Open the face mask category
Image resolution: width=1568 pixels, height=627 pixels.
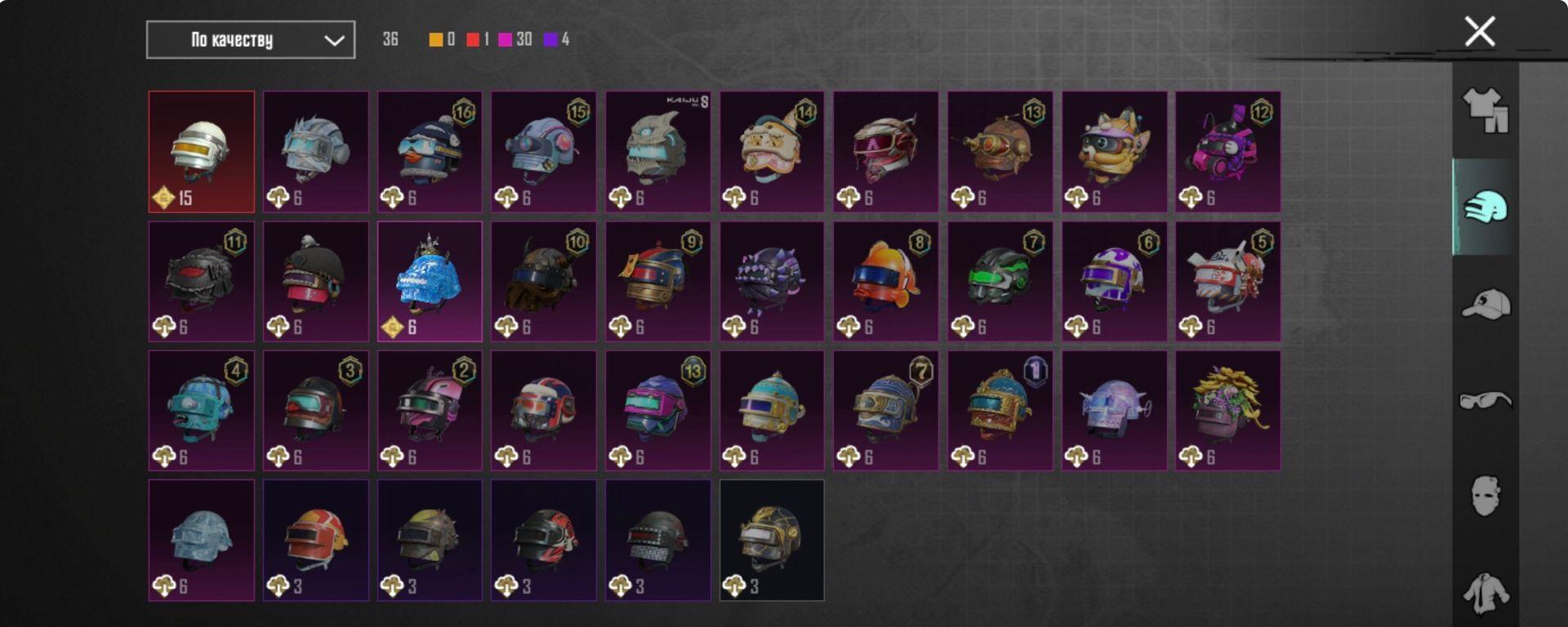(x=1486, y=496)
